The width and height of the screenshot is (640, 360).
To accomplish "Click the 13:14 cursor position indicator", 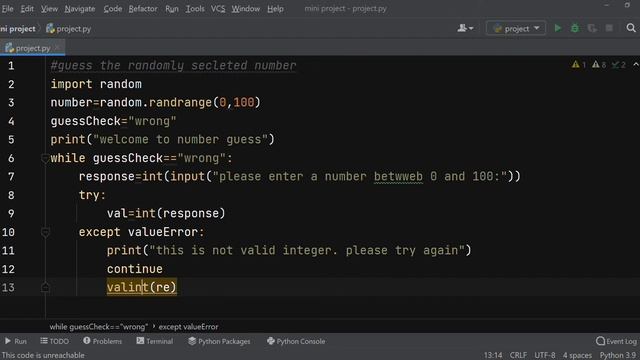I will coord(493,355).
